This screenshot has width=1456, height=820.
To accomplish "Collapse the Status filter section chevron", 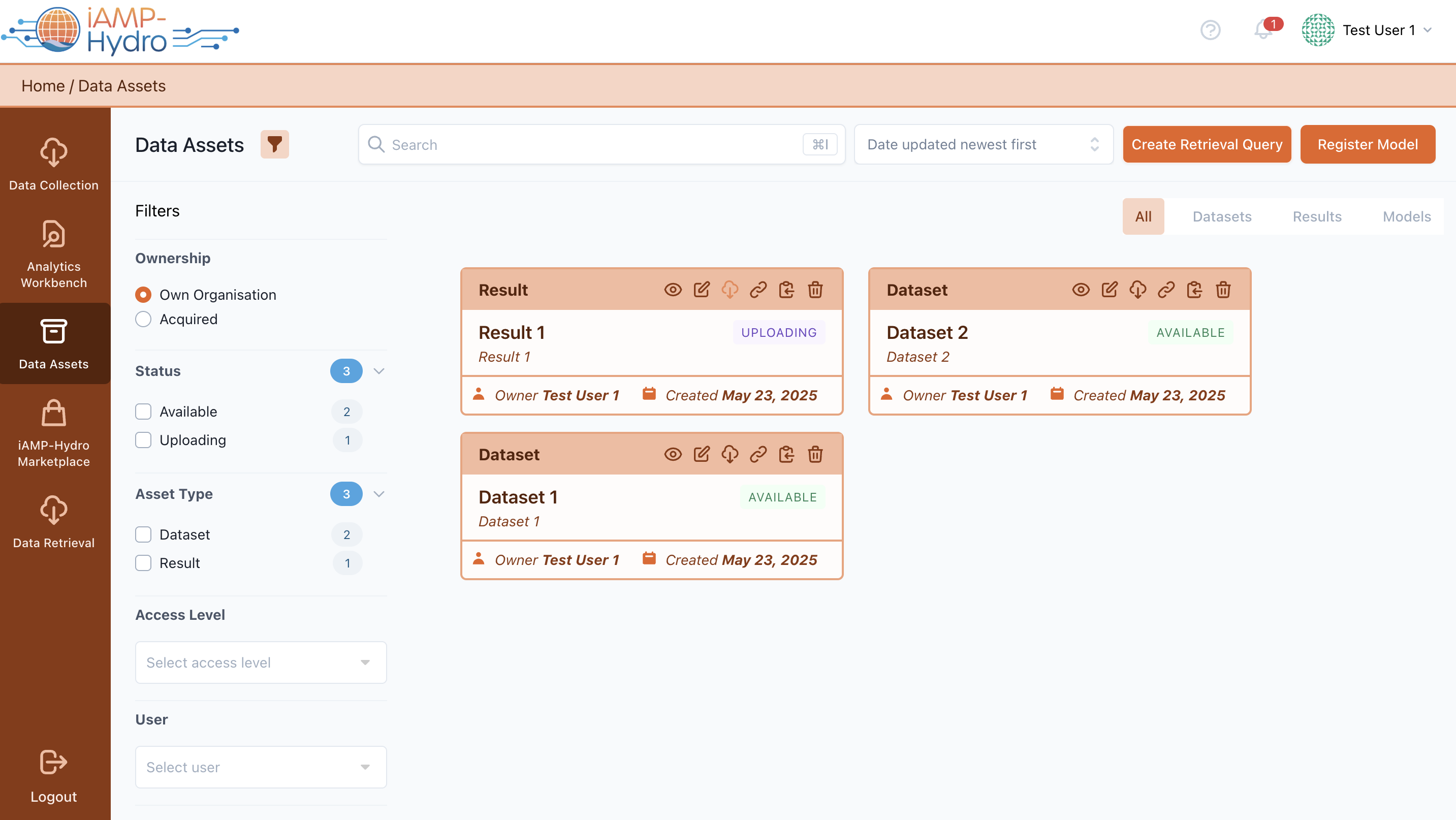I will click(378, 371).
